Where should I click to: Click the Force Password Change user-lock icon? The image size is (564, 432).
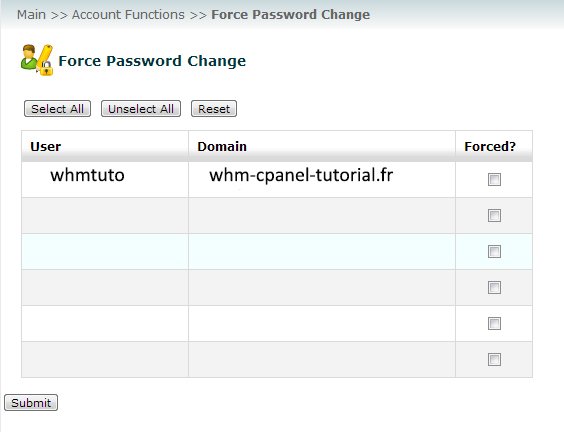click(37, 60)
